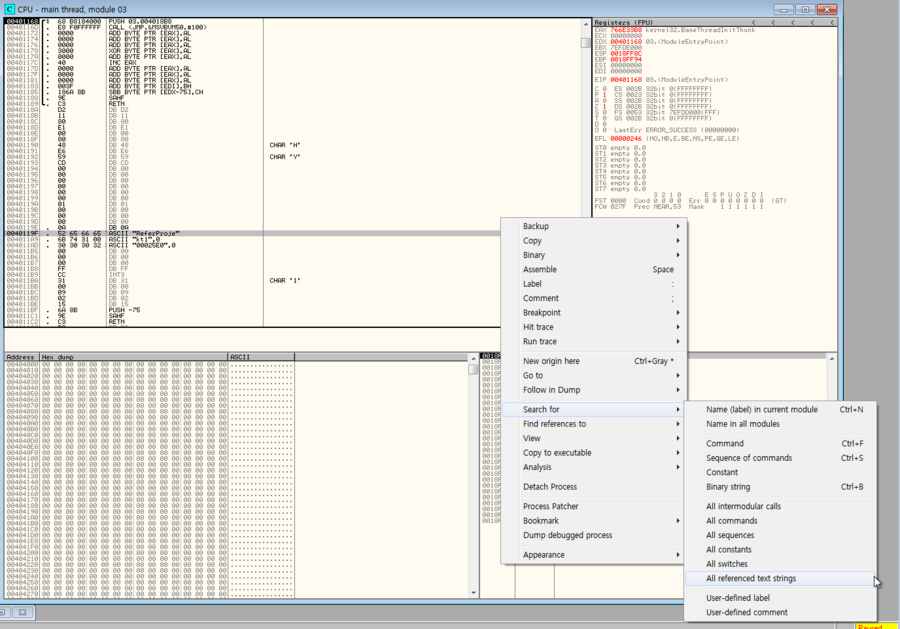Choose Sequence of commands search

pyautogui.click(x=750, y=458)
